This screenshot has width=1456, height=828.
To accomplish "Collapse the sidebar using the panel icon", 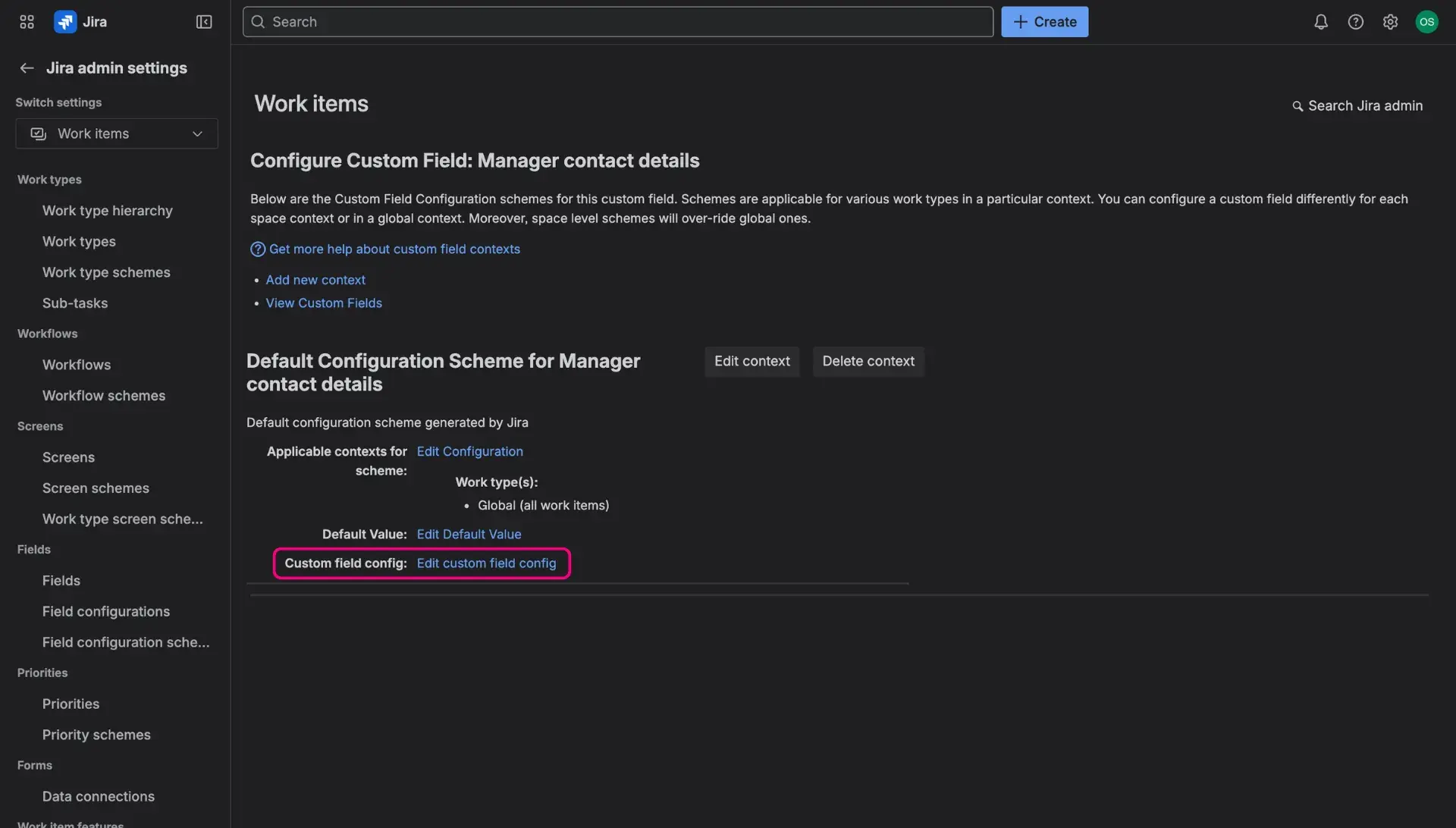I will (x=203, y=21).
